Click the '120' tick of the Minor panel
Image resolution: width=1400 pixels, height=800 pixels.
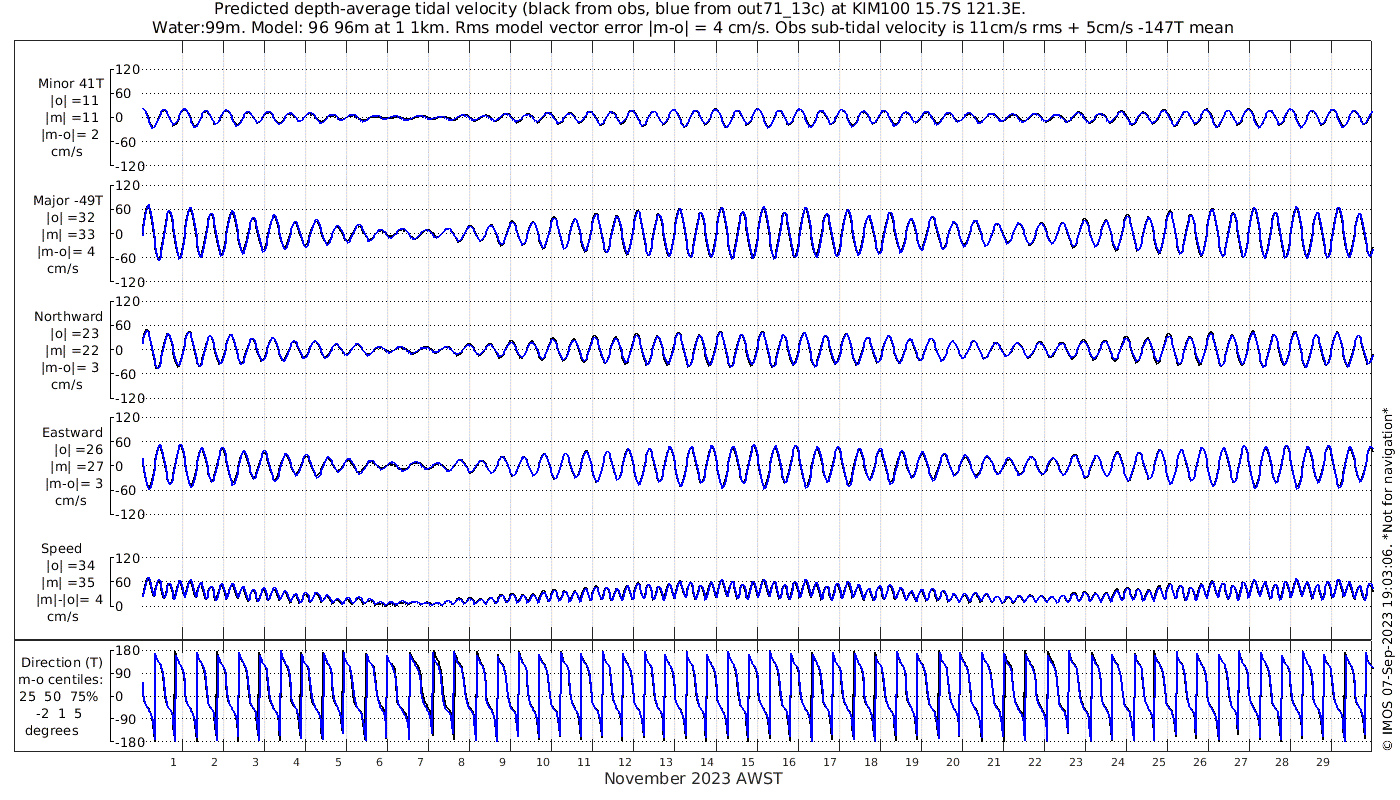[x=128, y=69]
